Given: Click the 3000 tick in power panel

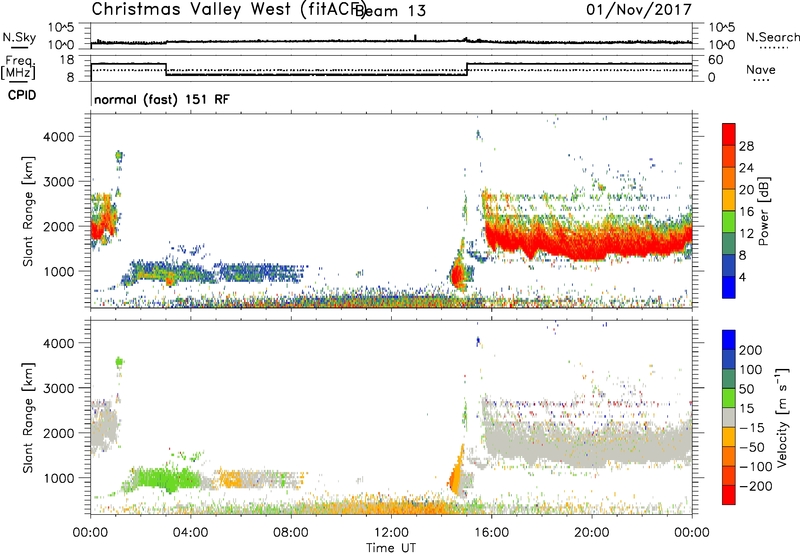Looking at the screenshot, I should click(x=59, y=182).
